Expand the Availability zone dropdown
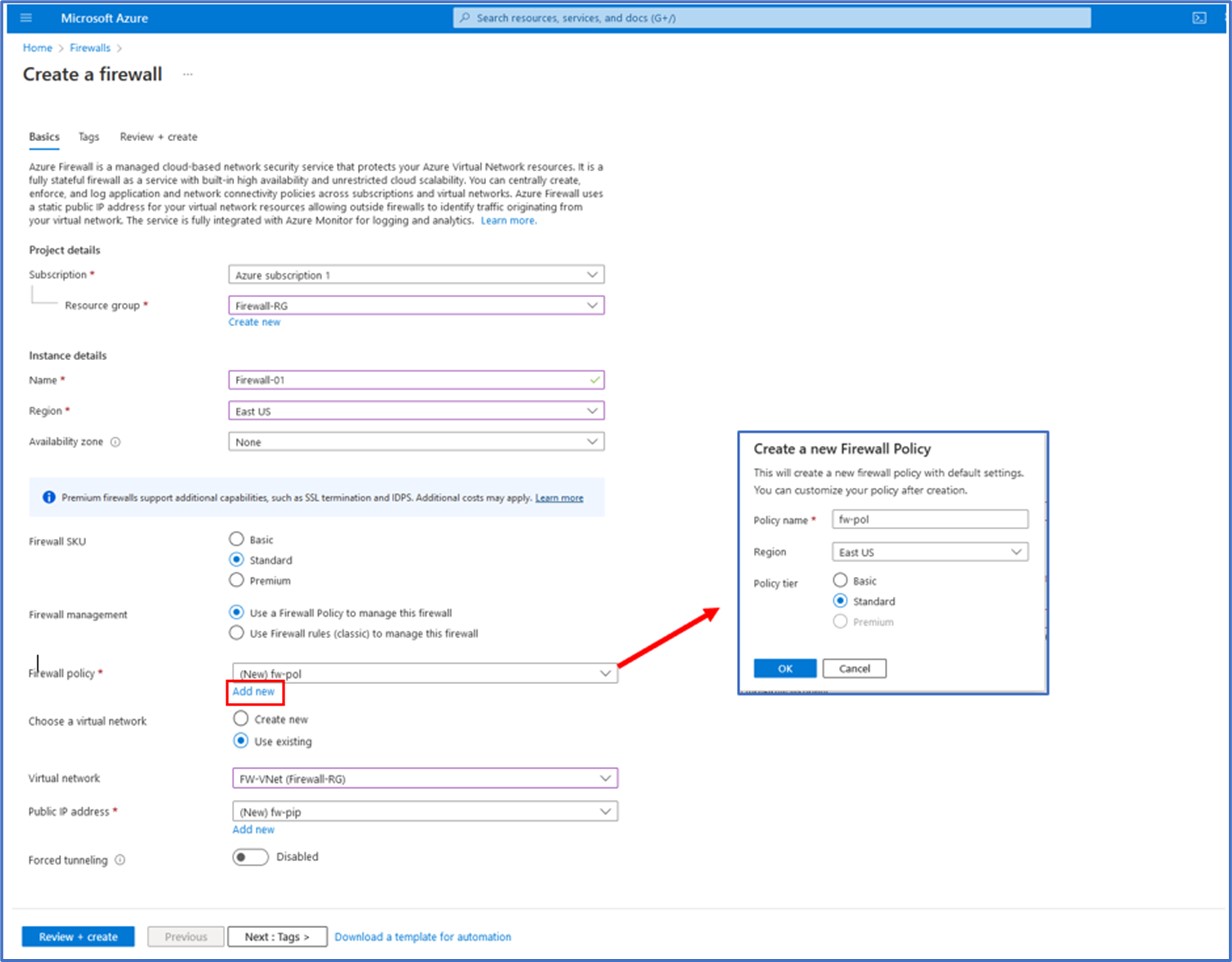This screenshot has height=962, width=1232. tap(416, 442)
